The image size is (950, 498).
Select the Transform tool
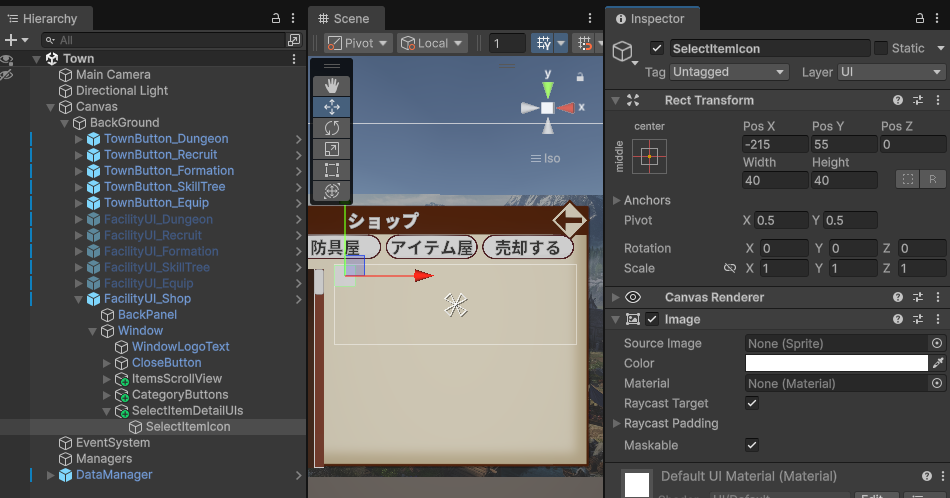click(x=332, y=191)
